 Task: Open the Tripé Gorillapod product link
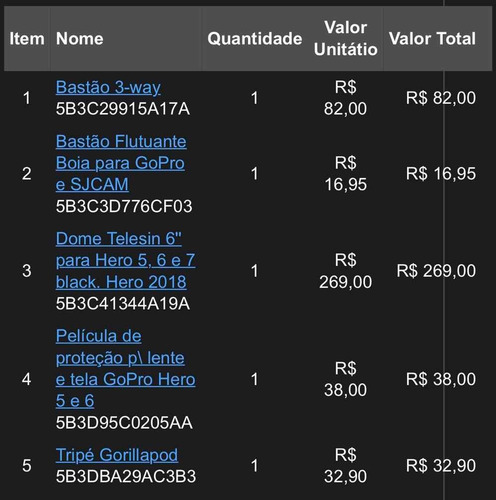click(117, 455)
